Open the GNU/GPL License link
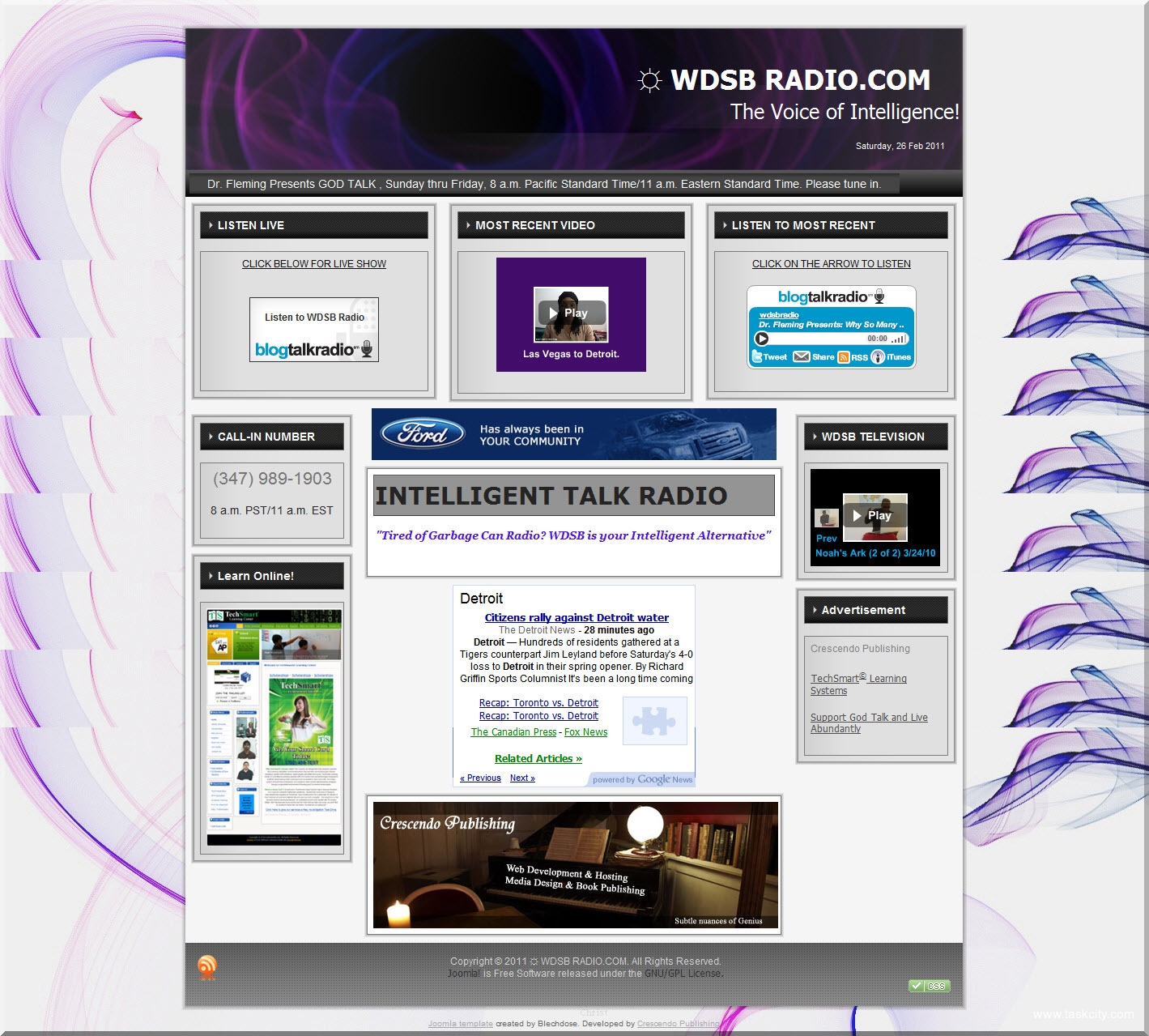The width and height of the screenshot is (1149, 1036). coord(682,974)
